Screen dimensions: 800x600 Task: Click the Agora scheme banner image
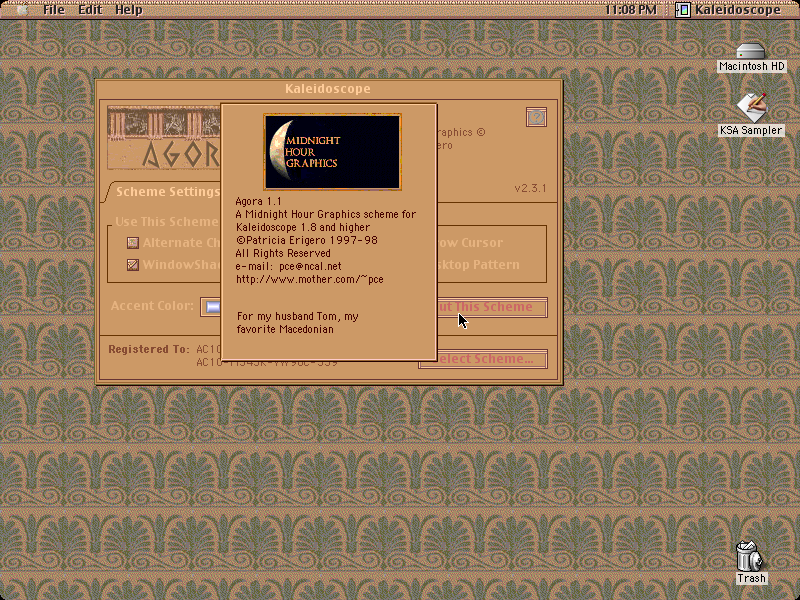pos(164,137)
